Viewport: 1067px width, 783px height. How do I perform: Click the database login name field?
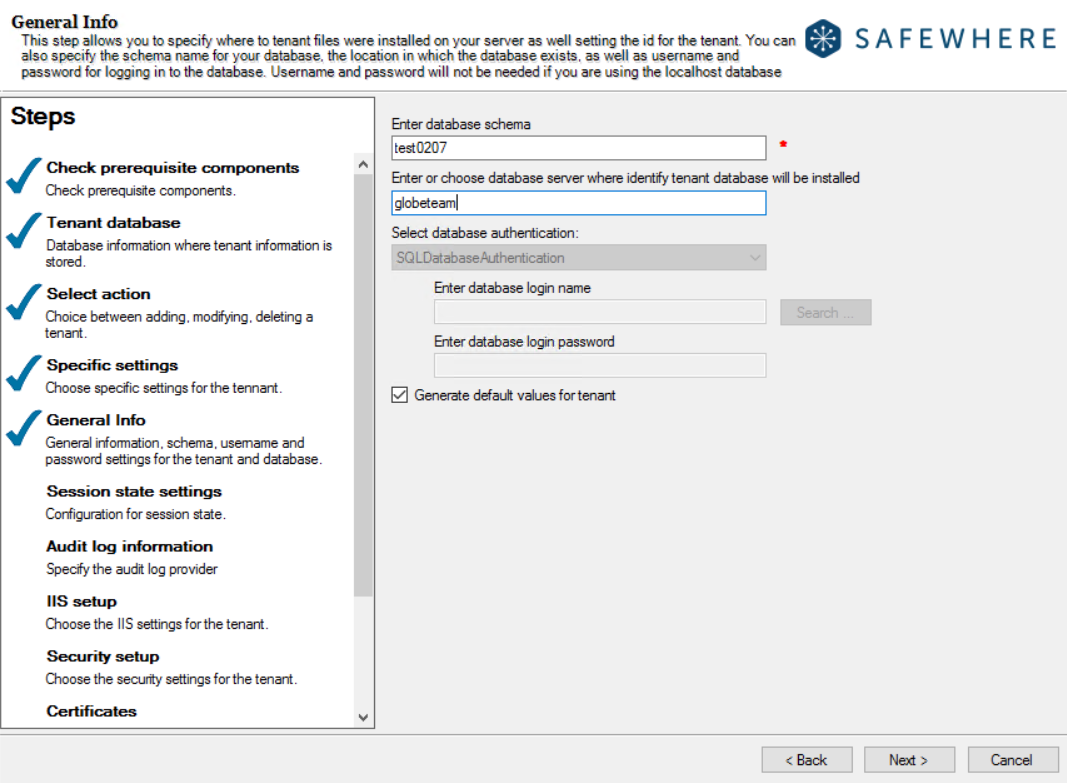pos(600,312)
